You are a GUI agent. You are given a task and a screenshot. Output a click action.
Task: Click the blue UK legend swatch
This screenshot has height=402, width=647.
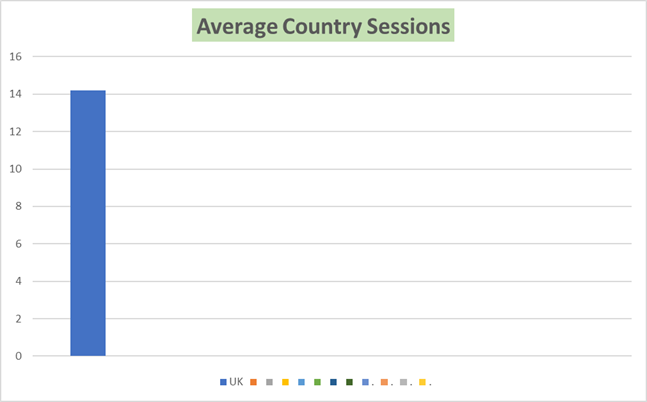tap(223, 382)
